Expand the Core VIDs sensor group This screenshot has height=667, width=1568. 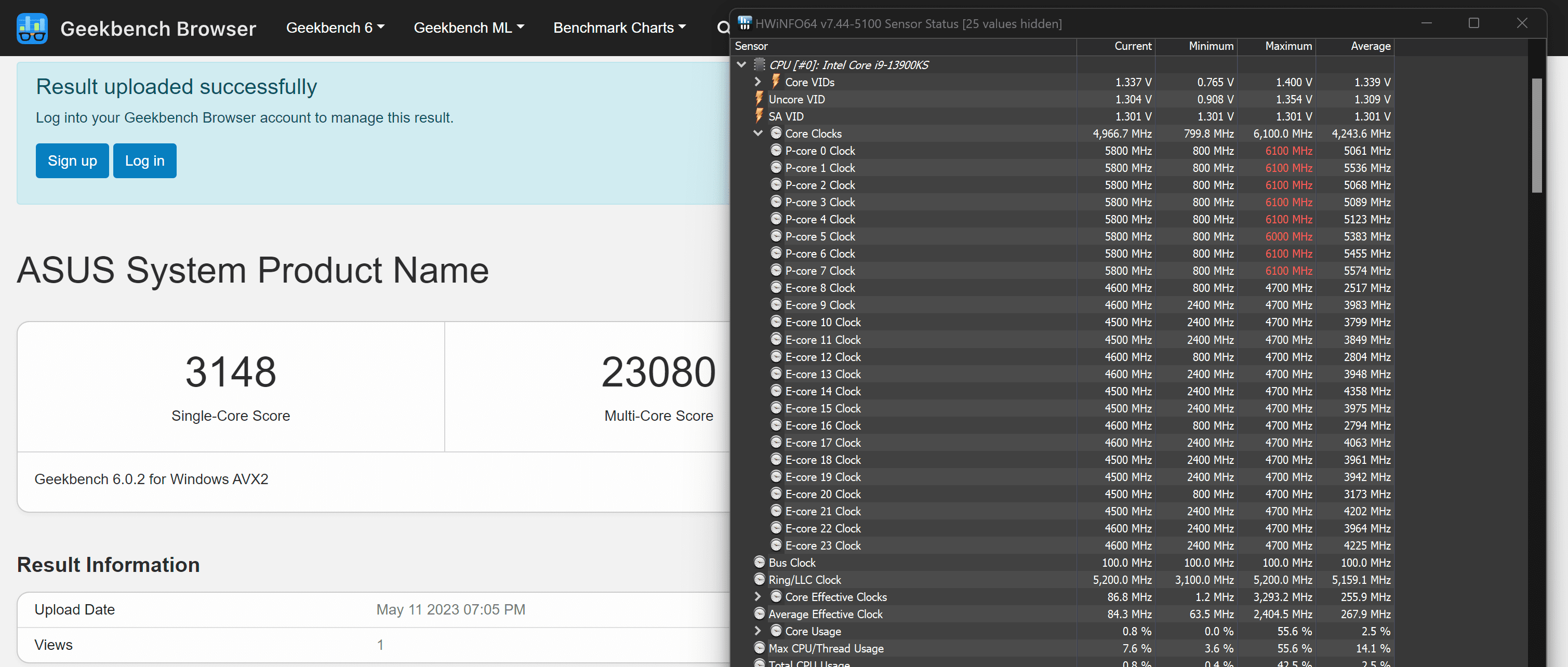(x=758, y=82)
